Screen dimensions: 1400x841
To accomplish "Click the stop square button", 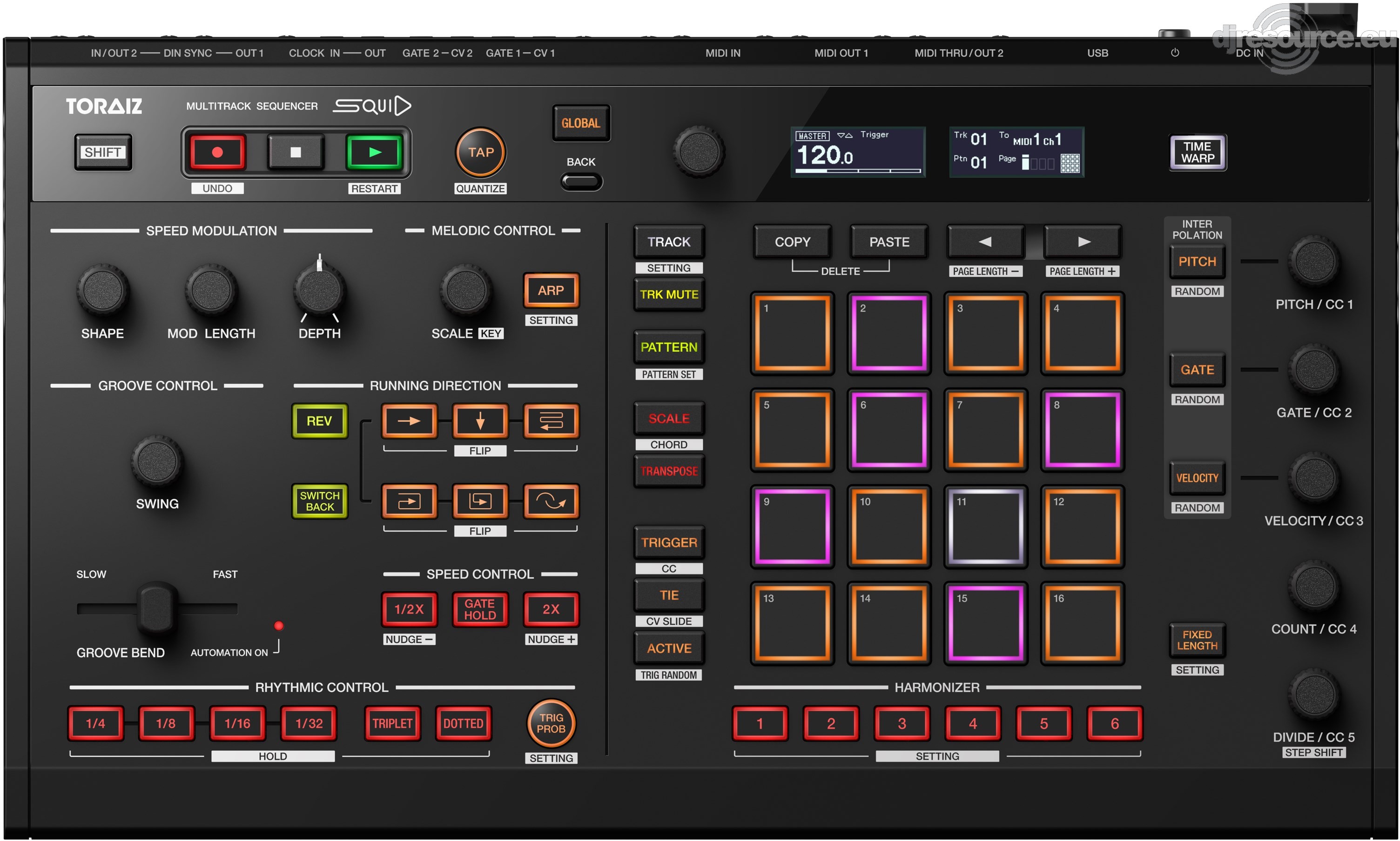I will [296, 152].
